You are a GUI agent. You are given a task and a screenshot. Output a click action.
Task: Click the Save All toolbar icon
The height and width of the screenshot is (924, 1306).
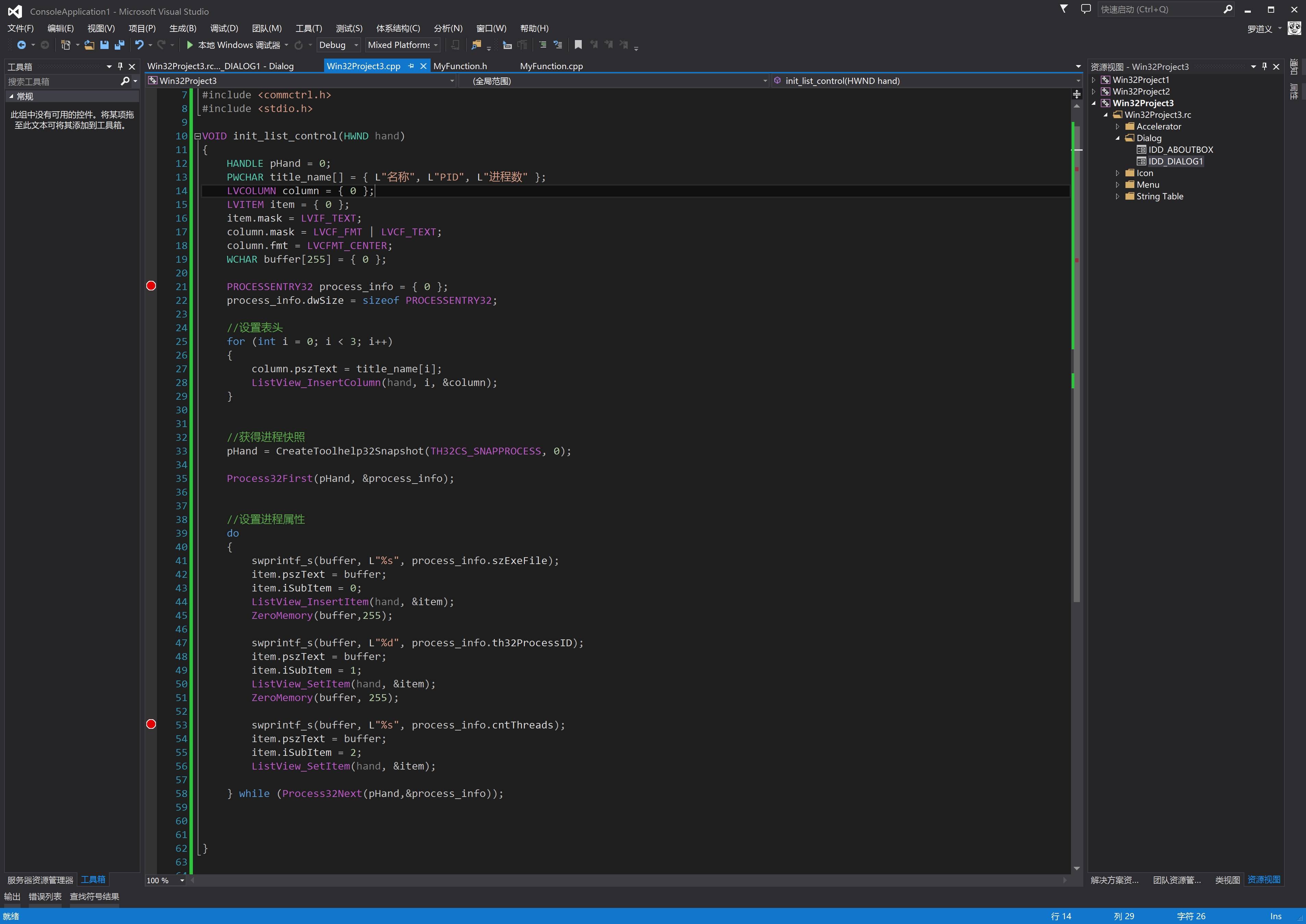(120, 45)
